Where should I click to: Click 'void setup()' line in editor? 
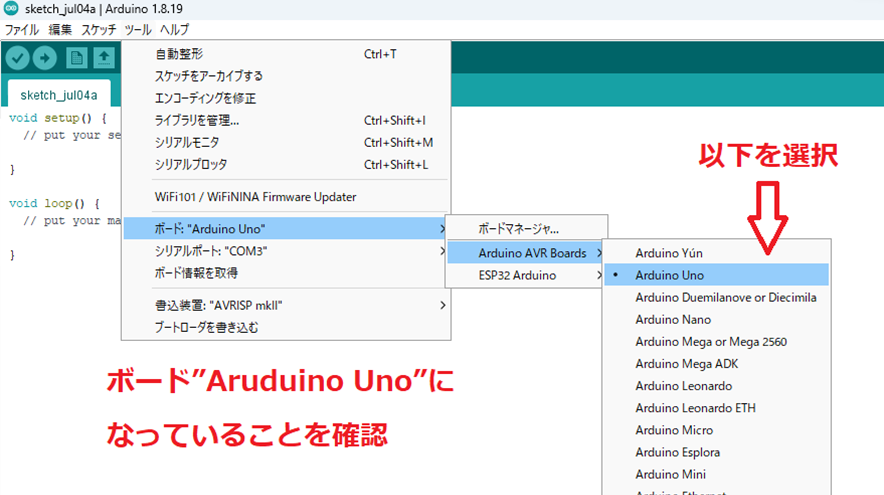pyautogui.click(x=58, y=118)
